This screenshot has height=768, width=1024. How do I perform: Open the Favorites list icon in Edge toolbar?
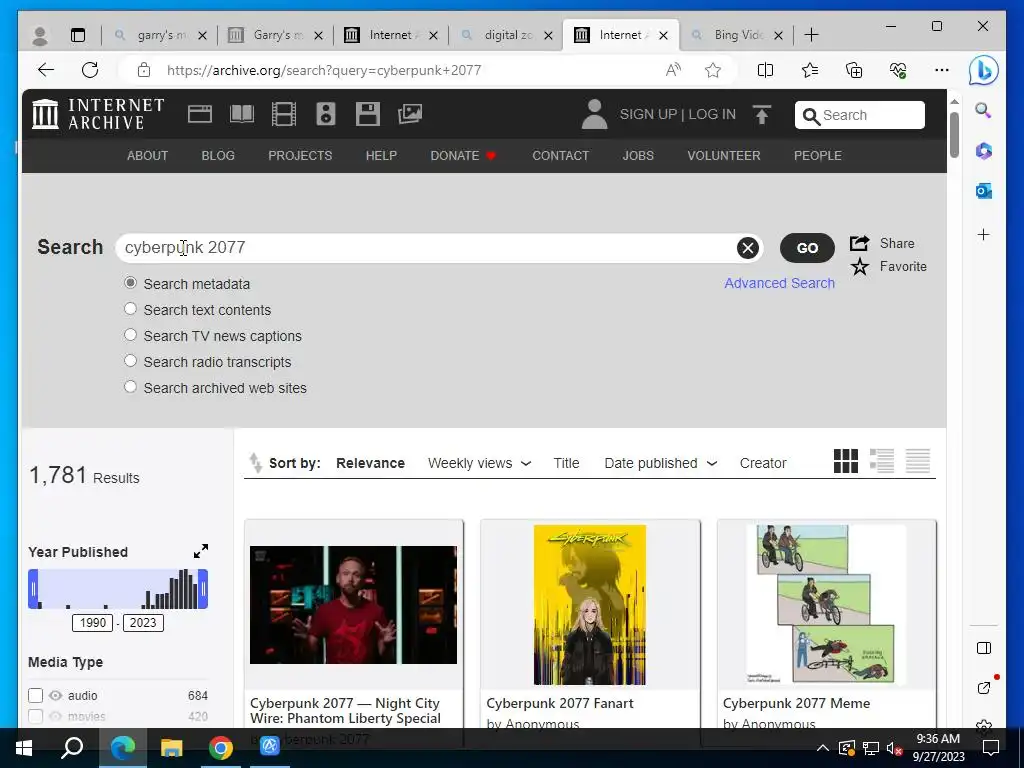click(x=810, y=70)
